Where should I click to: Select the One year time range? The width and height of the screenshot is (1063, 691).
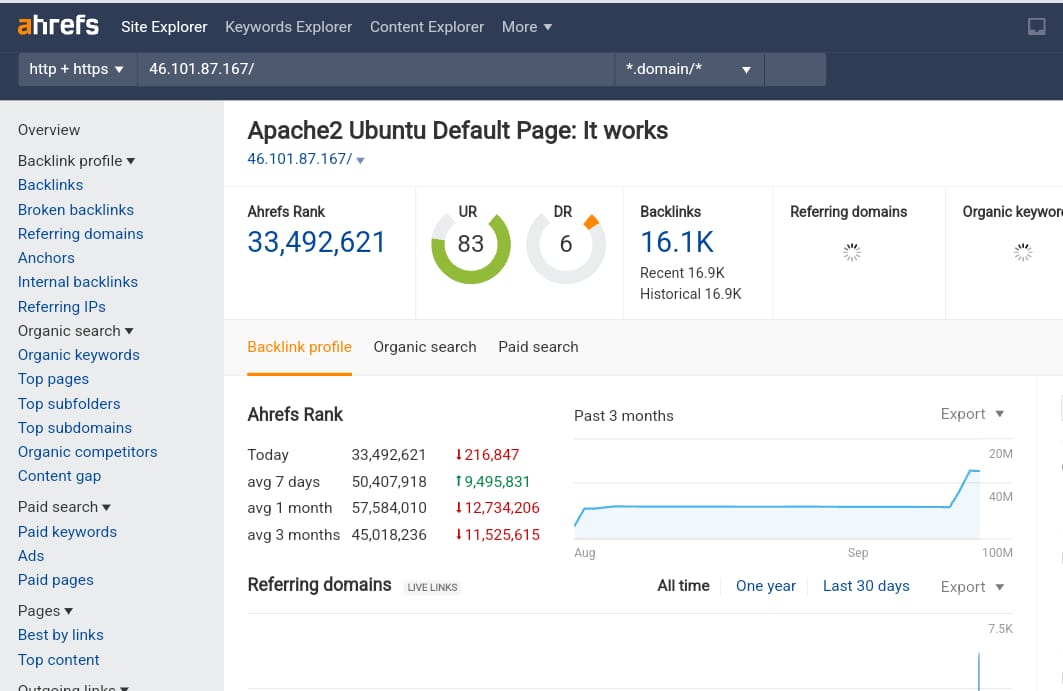pyautogui.click(x=766, y=586)
